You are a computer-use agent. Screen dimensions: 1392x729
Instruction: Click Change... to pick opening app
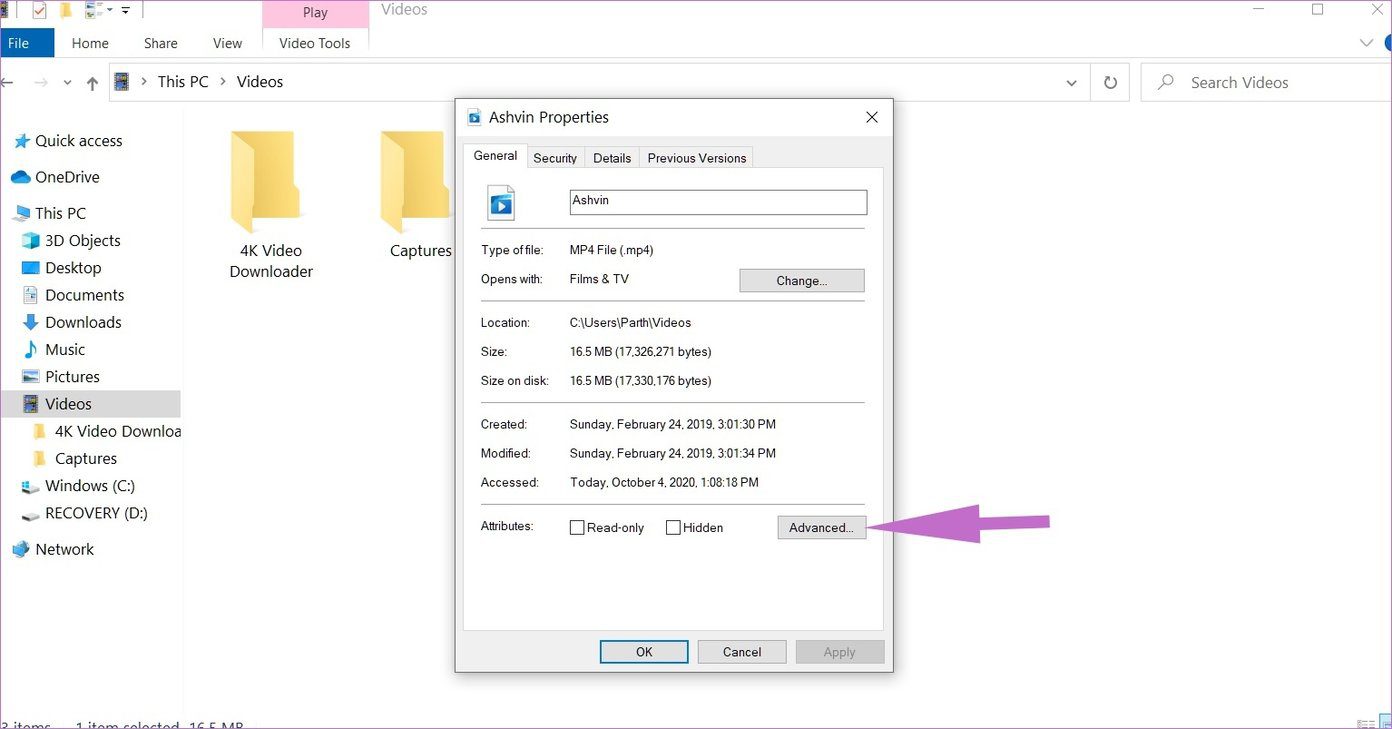coord(802,281)
